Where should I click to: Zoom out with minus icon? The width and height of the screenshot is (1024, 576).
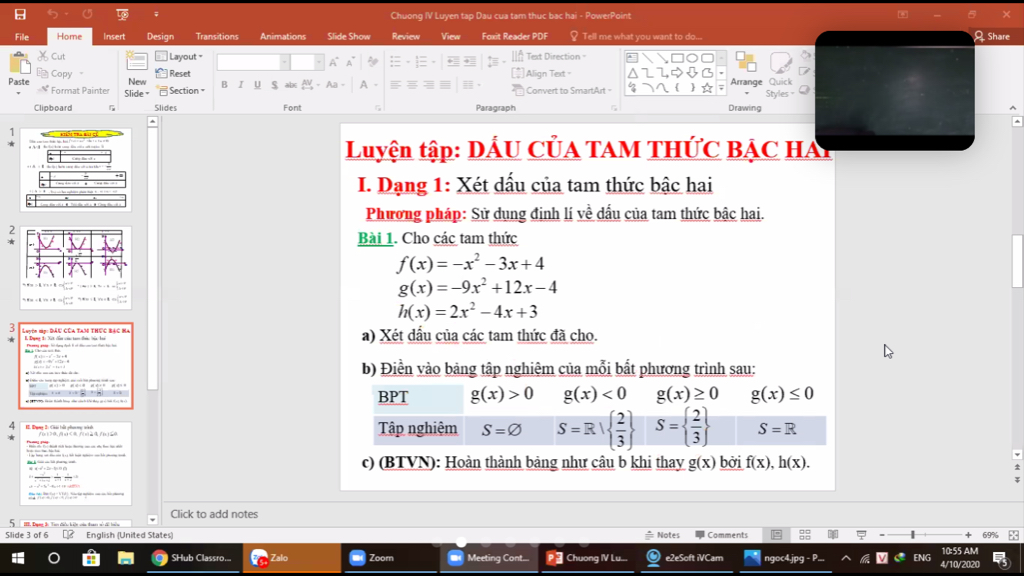[x=882, y=535]
